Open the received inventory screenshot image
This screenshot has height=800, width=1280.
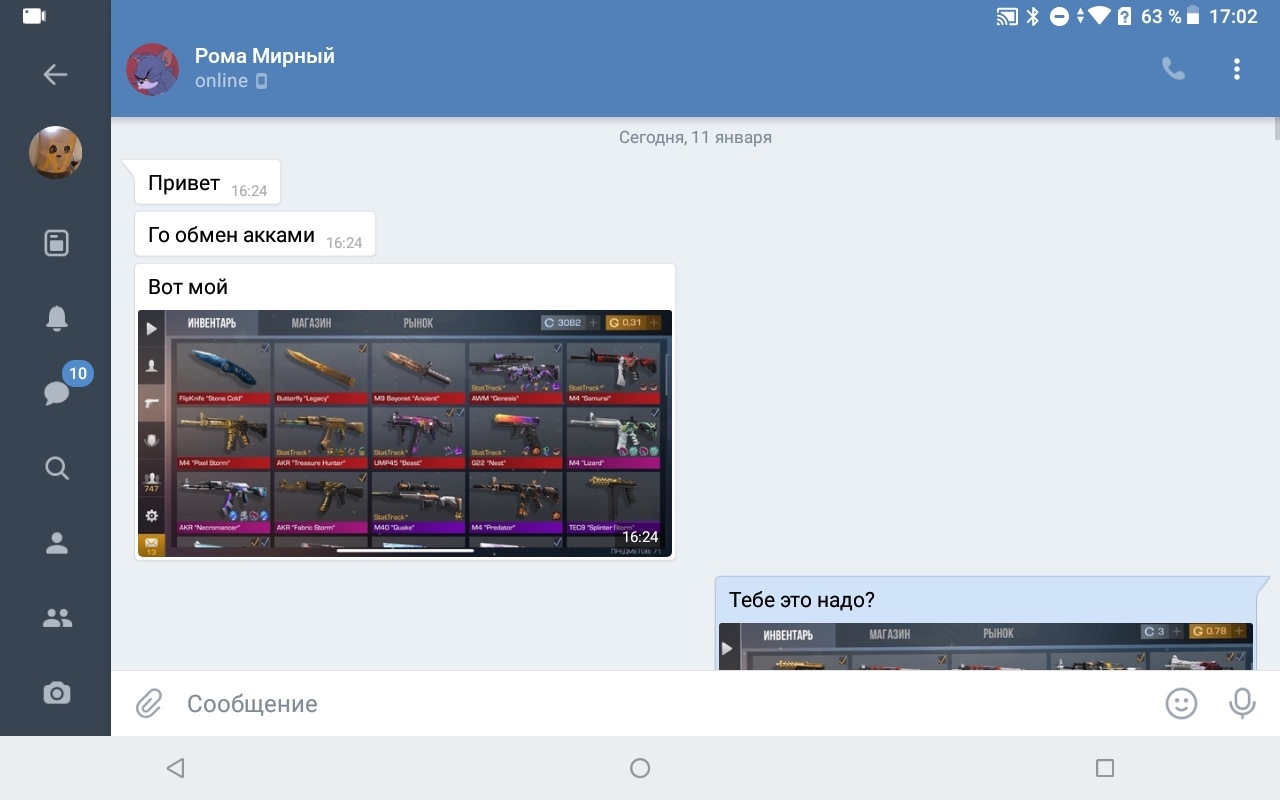pos(405,433)
